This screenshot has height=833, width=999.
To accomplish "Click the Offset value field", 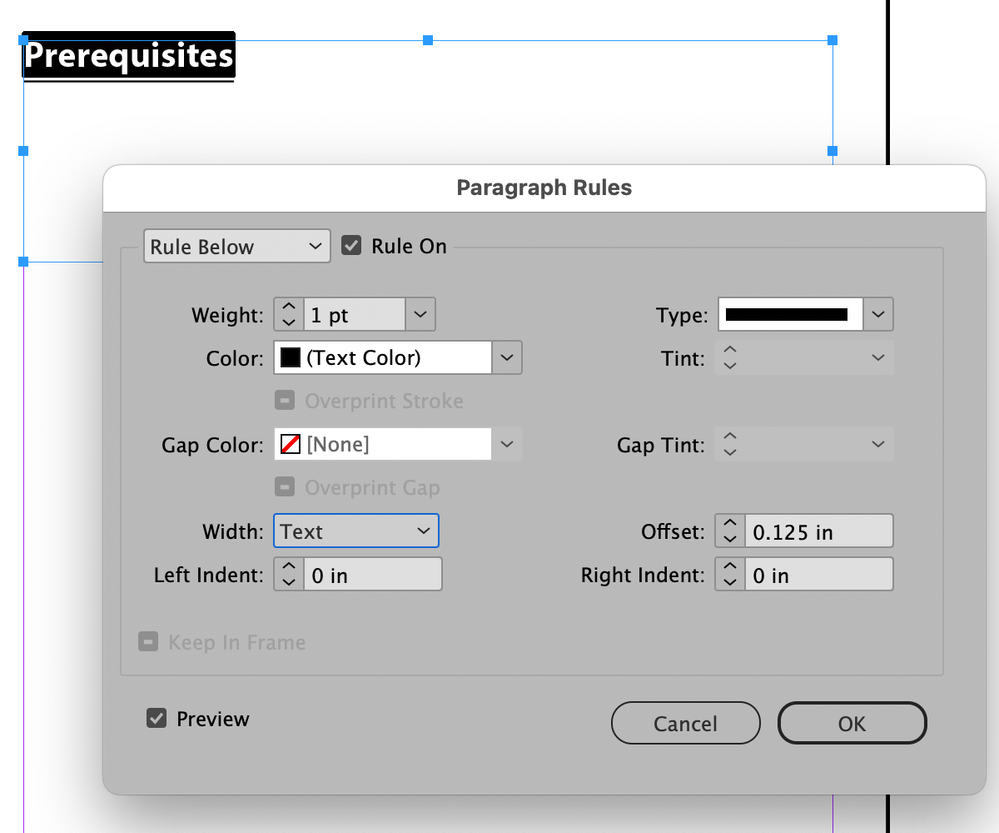I will click(818, 532).
